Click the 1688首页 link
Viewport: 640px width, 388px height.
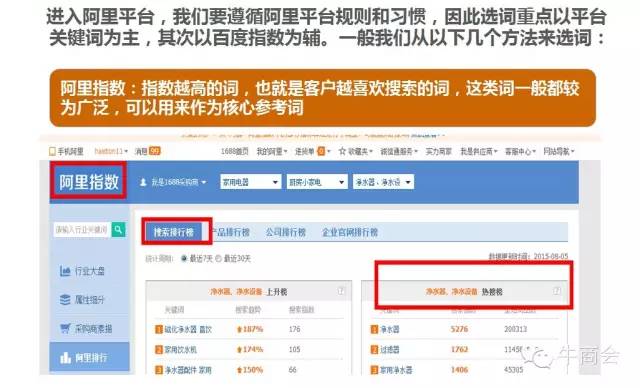point(234,151)
